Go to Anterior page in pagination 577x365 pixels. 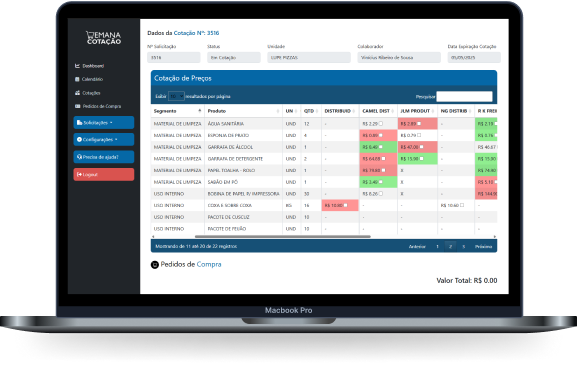pyautogui.click(x=417, y=247)
